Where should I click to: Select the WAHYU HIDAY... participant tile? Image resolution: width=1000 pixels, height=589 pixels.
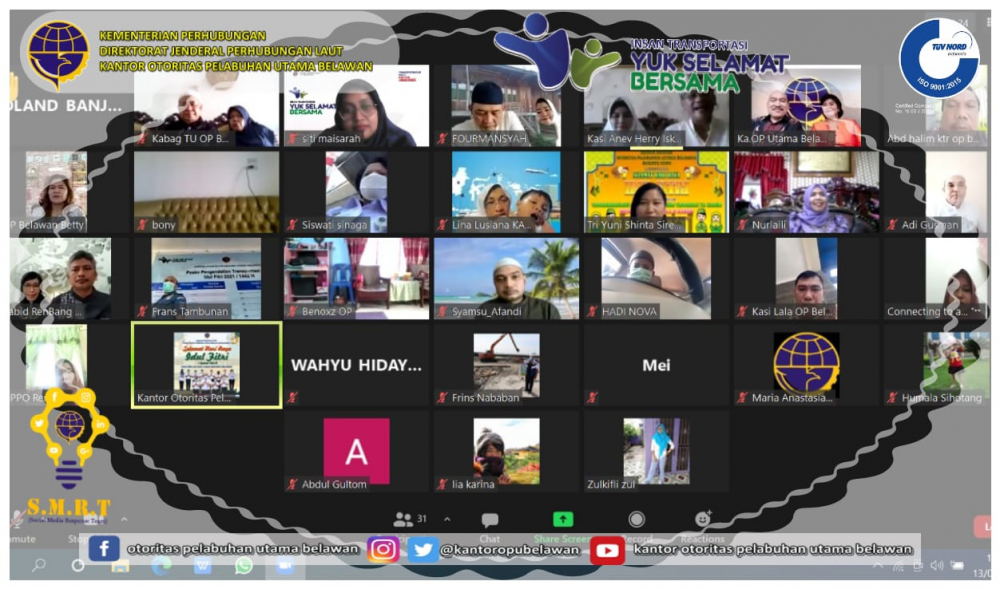pos(357,365)
